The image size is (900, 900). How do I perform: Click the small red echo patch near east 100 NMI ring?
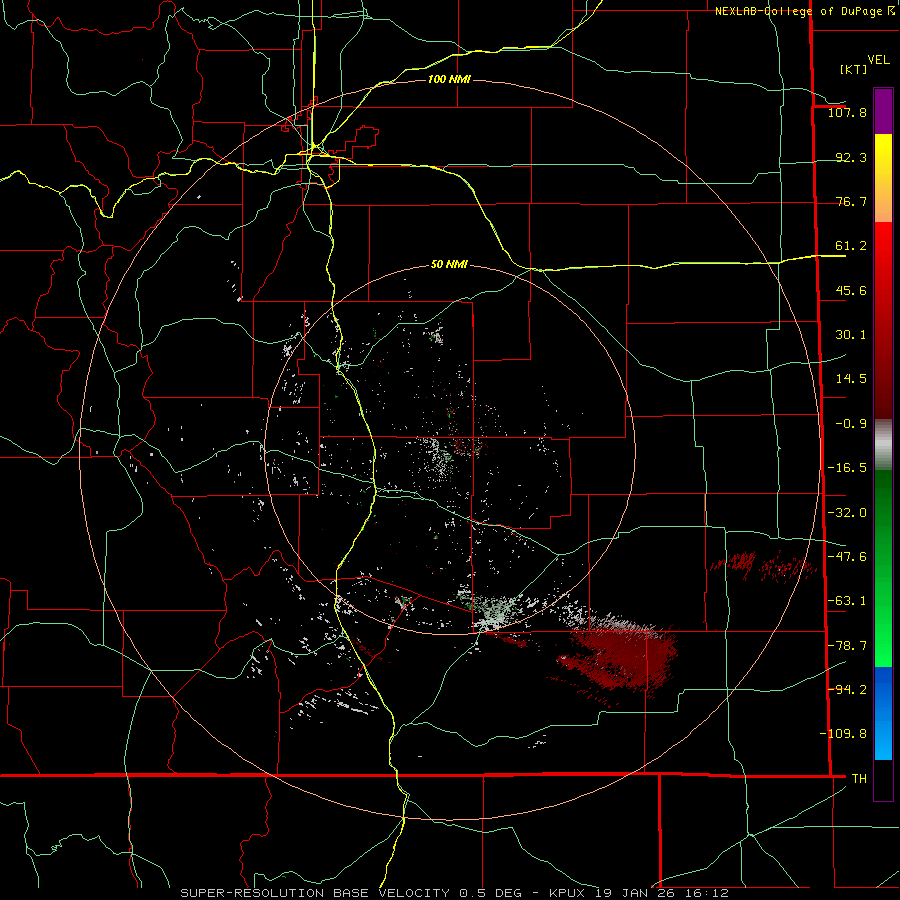tap(763, 565)
